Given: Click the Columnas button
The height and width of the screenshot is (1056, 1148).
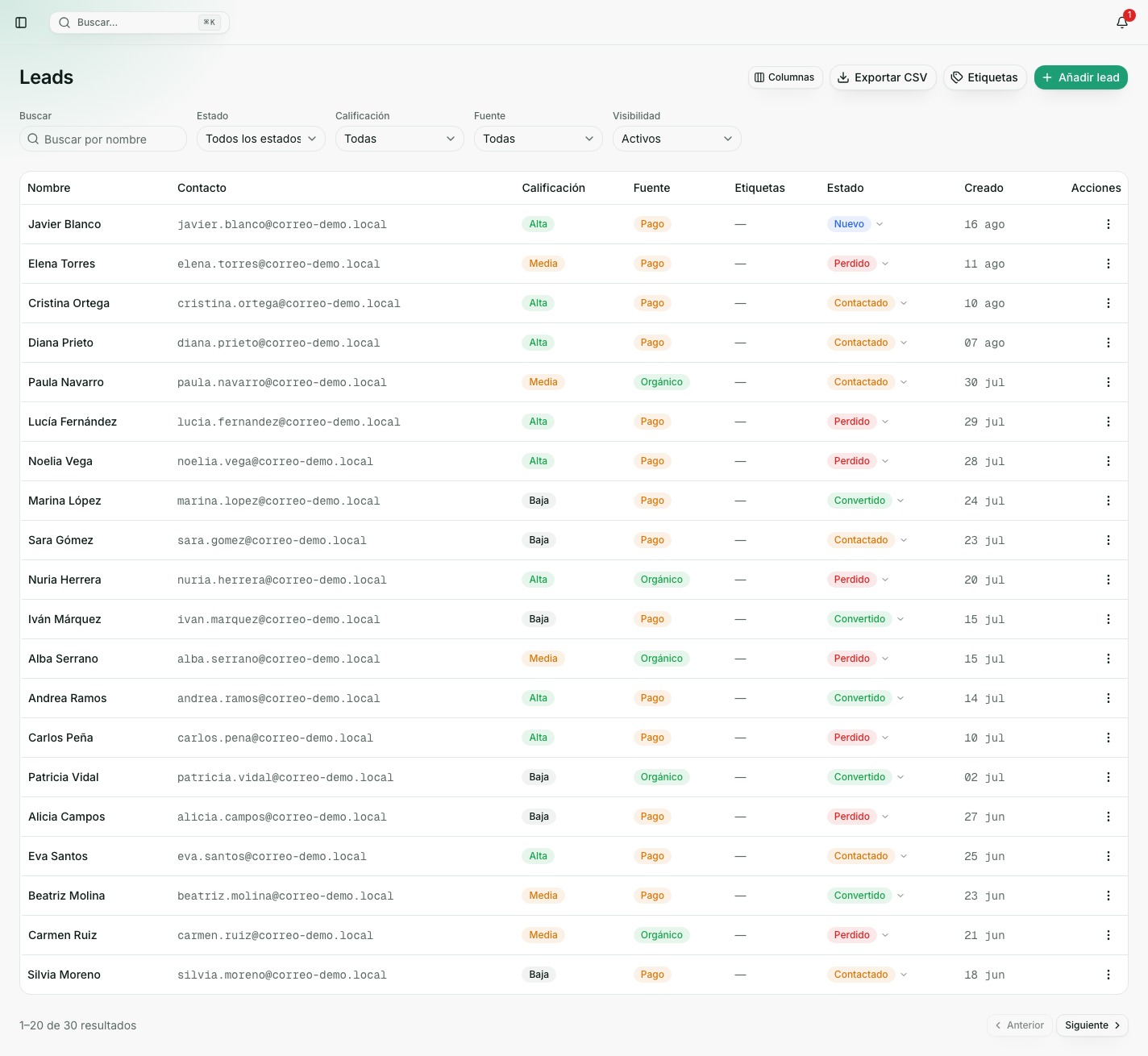Looking at the screenshot, I should 785,77.
